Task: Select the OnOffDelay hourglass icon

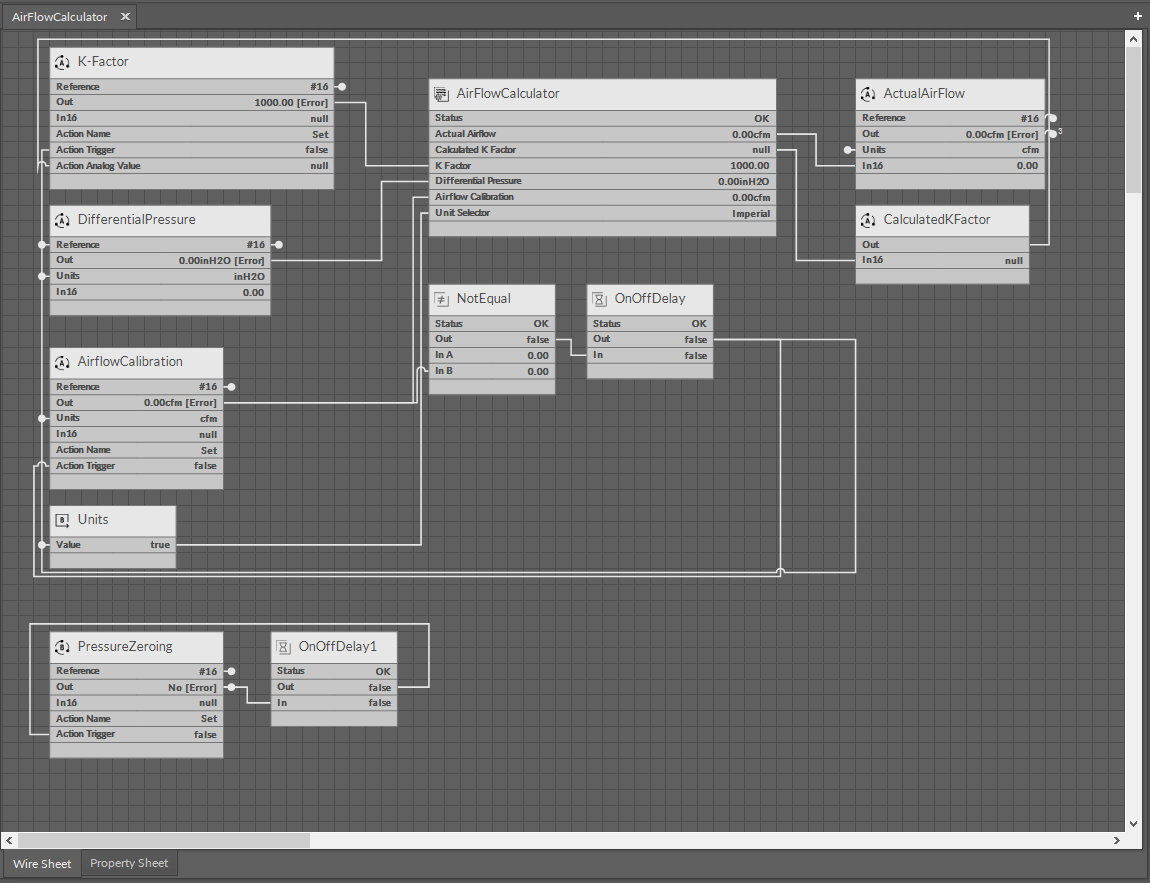Action: [599, 299]
